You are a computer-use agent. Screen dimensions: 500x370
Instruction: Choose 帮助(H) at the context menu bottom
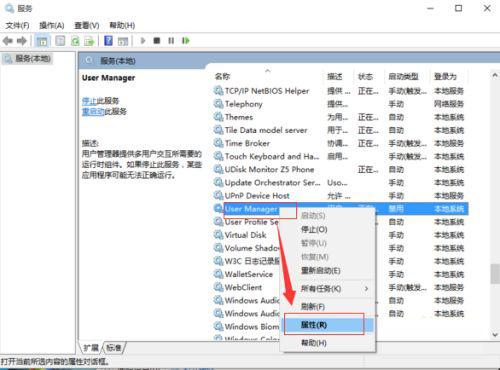tap(328, 343)
